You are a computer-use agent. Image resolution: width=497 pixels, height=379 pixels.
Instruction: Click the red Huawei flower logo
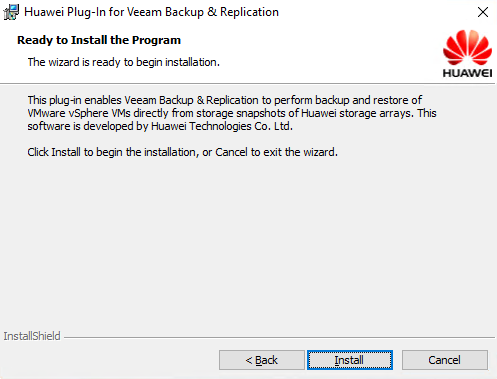(467, 47)
